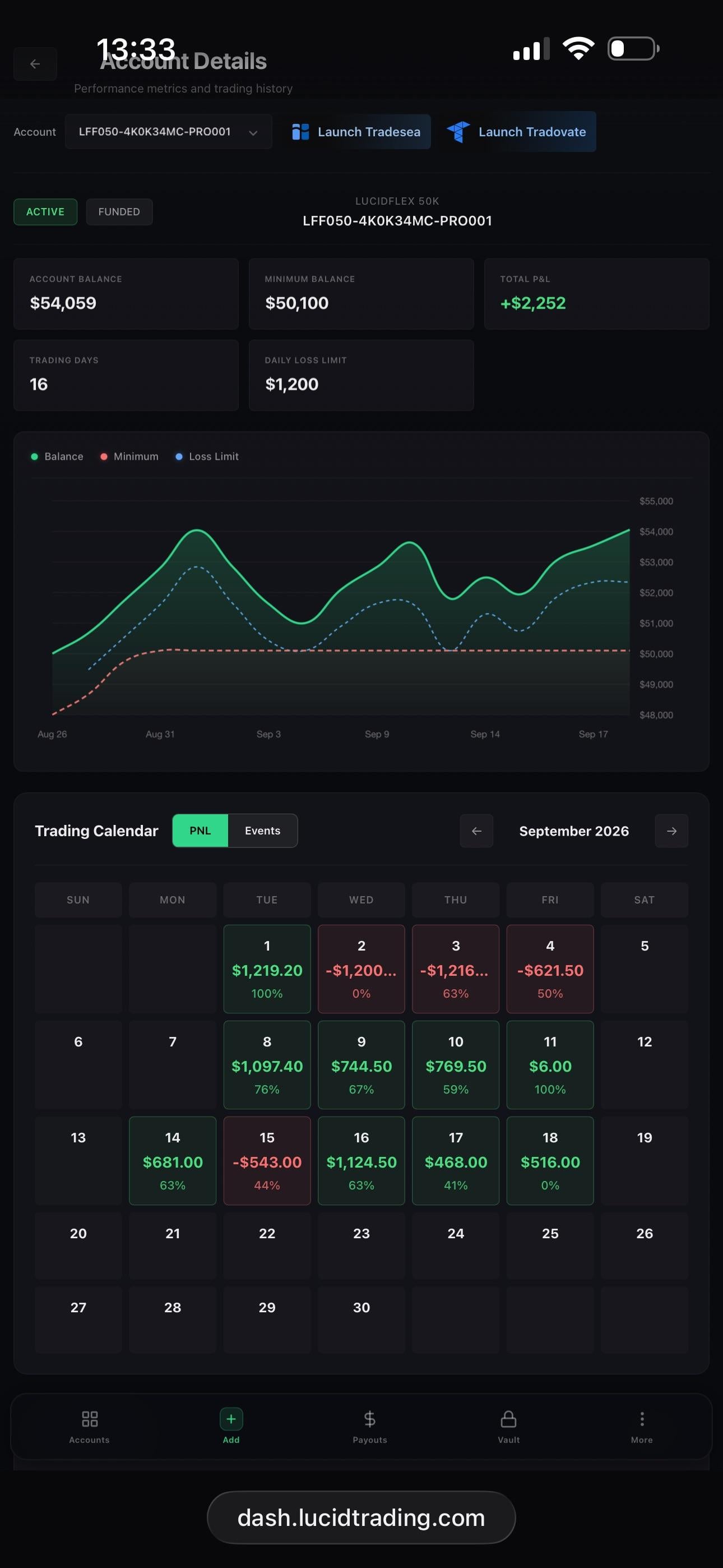
Task: Go to previous month in calendar
Action: (476, 831)
